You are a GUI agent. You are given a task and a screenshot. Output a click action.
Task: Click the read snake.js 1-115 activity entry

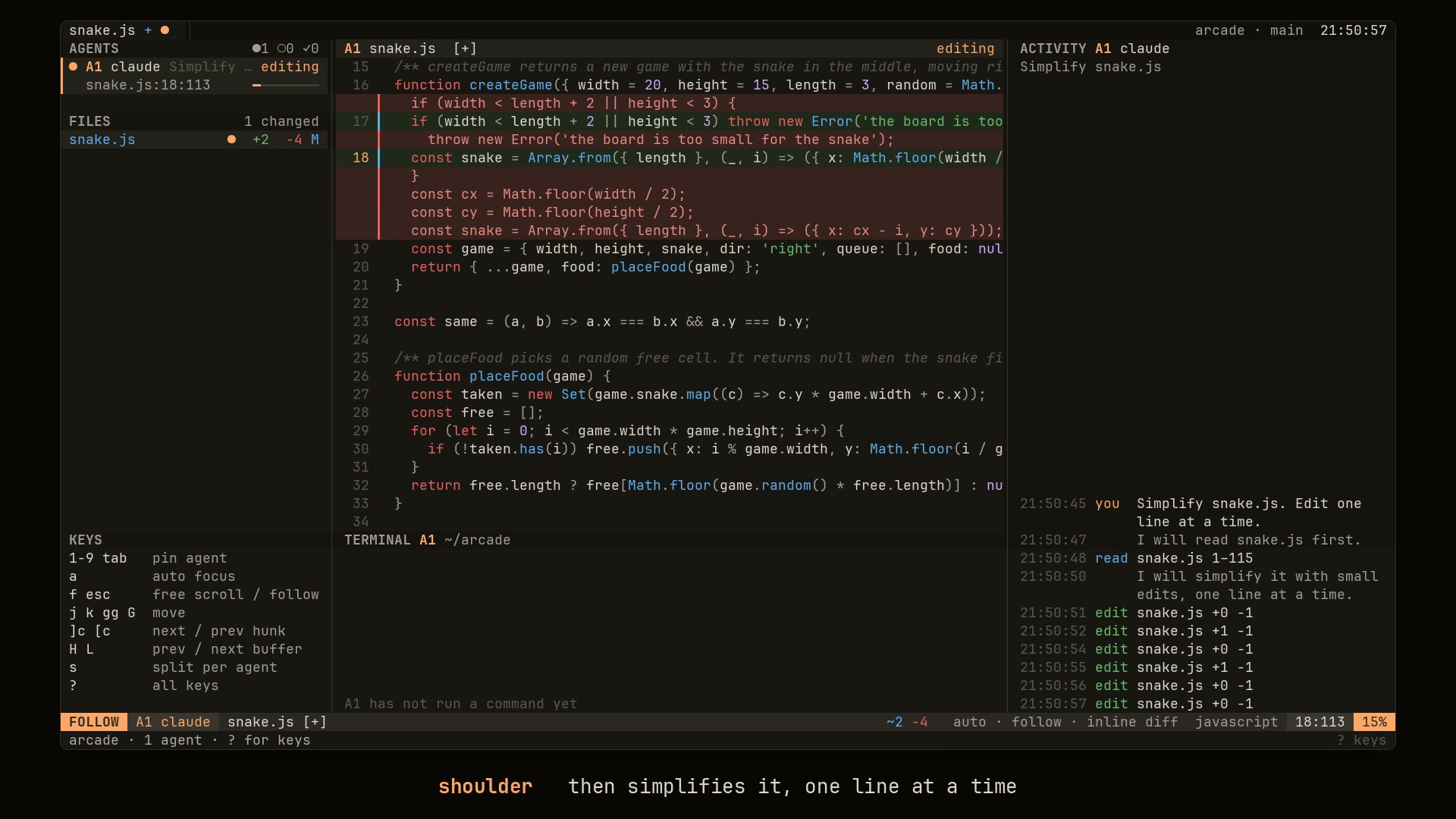[x=1136, y=558]
